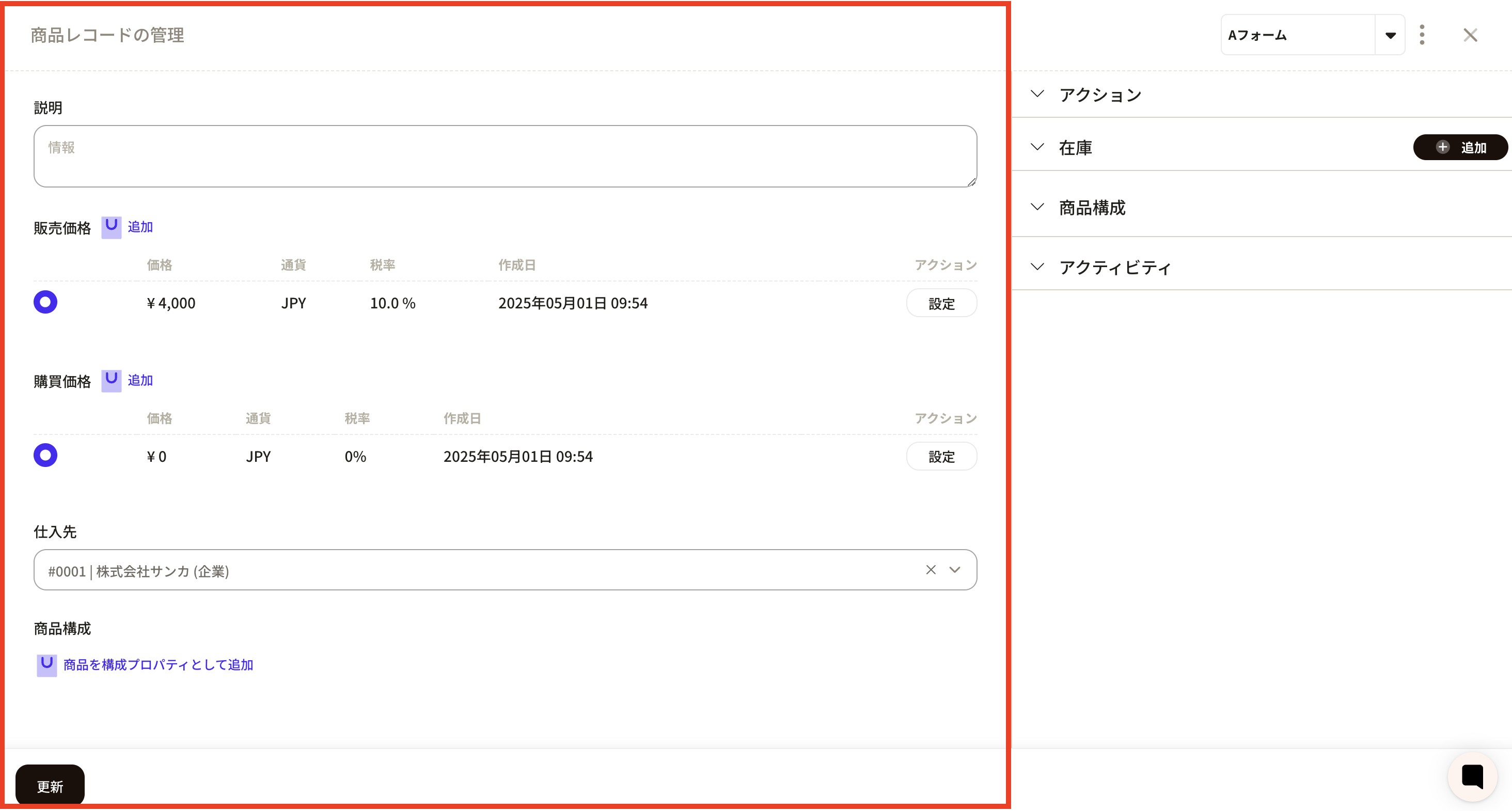The image size is (1512, 811).
Task: Expand the アクション section
Action: pyautogui.click(x=1037, y=94)
